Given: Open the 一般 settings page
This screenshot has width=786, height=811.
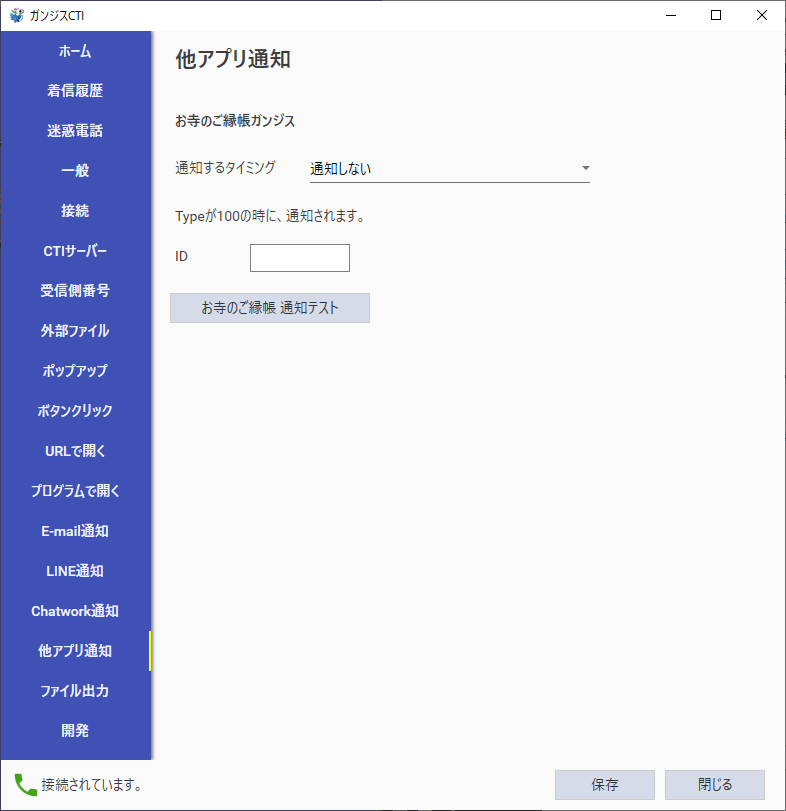Looking at the screenshot, I should coord(75,171).
